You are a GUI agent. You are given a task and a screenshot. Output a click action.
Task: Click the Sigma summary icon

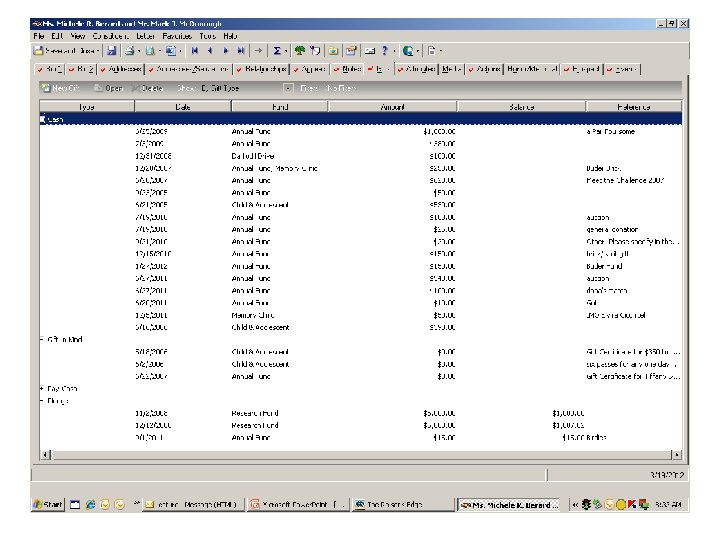[277, 51]
